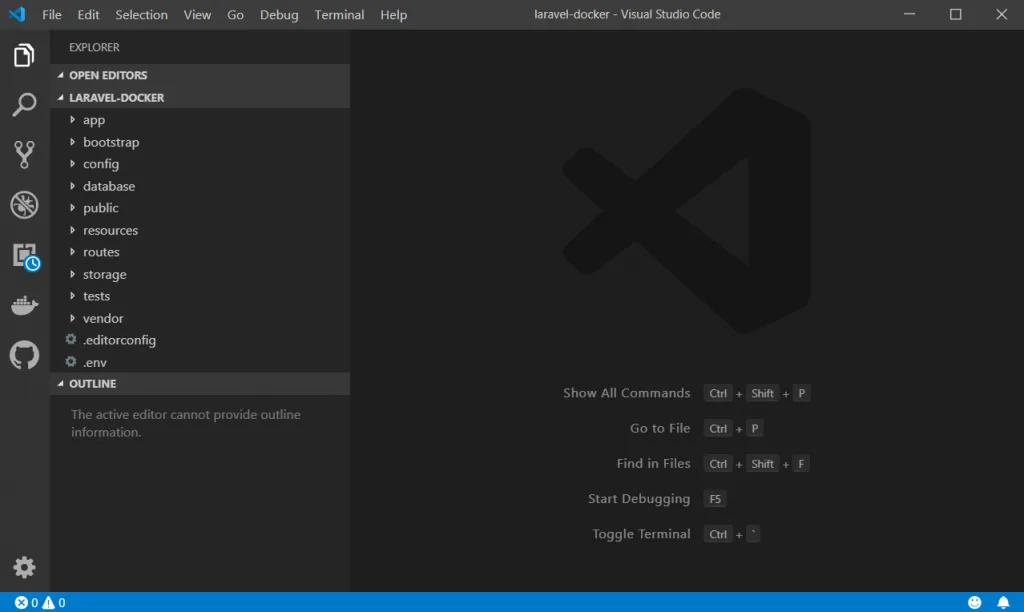Open the File menu
The height and width of the screenshot is (612, 1024).
[x=52, y=14]
